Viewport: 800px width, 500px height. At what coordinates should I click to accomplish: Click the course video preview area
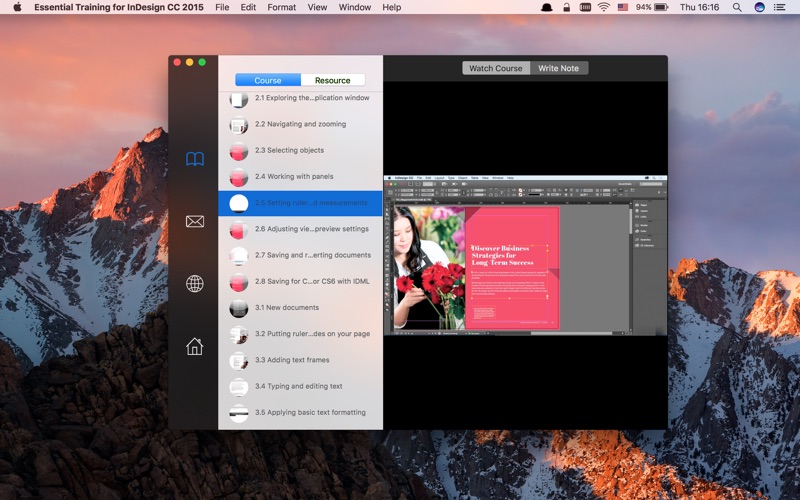coord(526,255)
